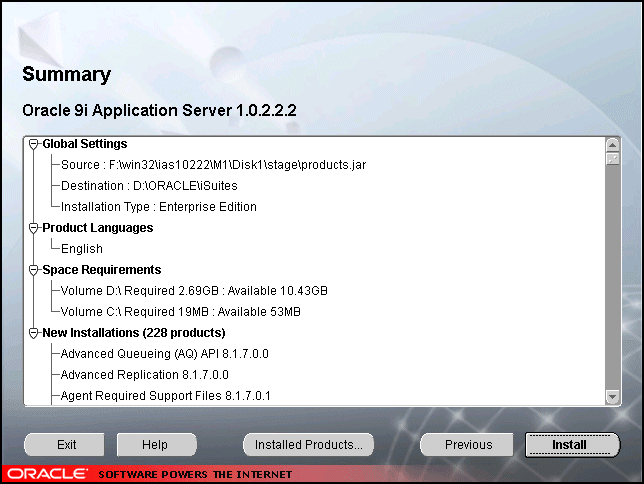This screenshot has height=484, width=644.
Task: Select Volume C:\ Required 19MB row
Action: [x=180, y=312]
